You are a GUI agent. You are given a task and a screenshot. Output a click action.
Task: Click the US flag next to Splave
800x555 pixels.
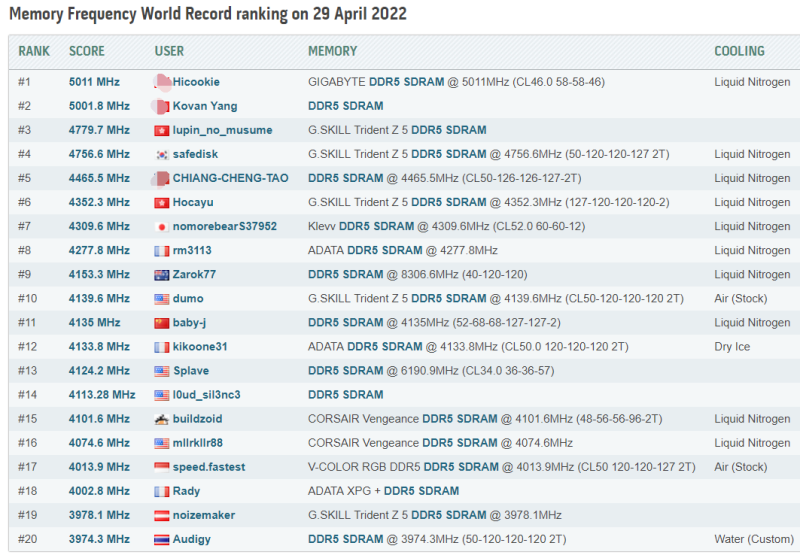[162, 371]
